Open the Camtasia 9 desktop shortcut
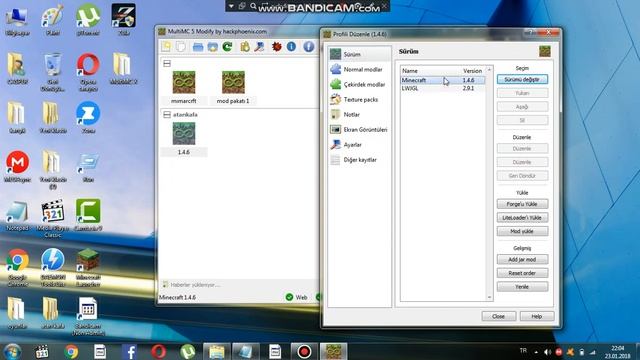The height and width of the screenshot is (360, 640). 88,215
